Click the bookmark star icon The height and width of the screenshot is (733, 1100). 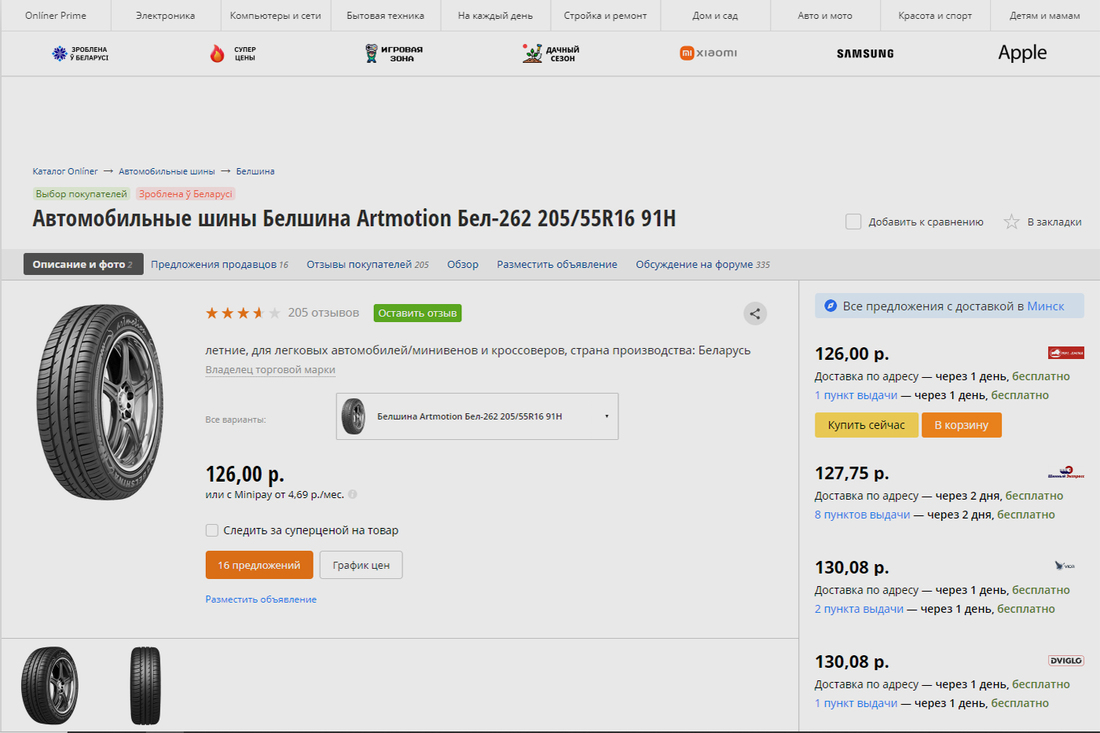point(1011,222)
